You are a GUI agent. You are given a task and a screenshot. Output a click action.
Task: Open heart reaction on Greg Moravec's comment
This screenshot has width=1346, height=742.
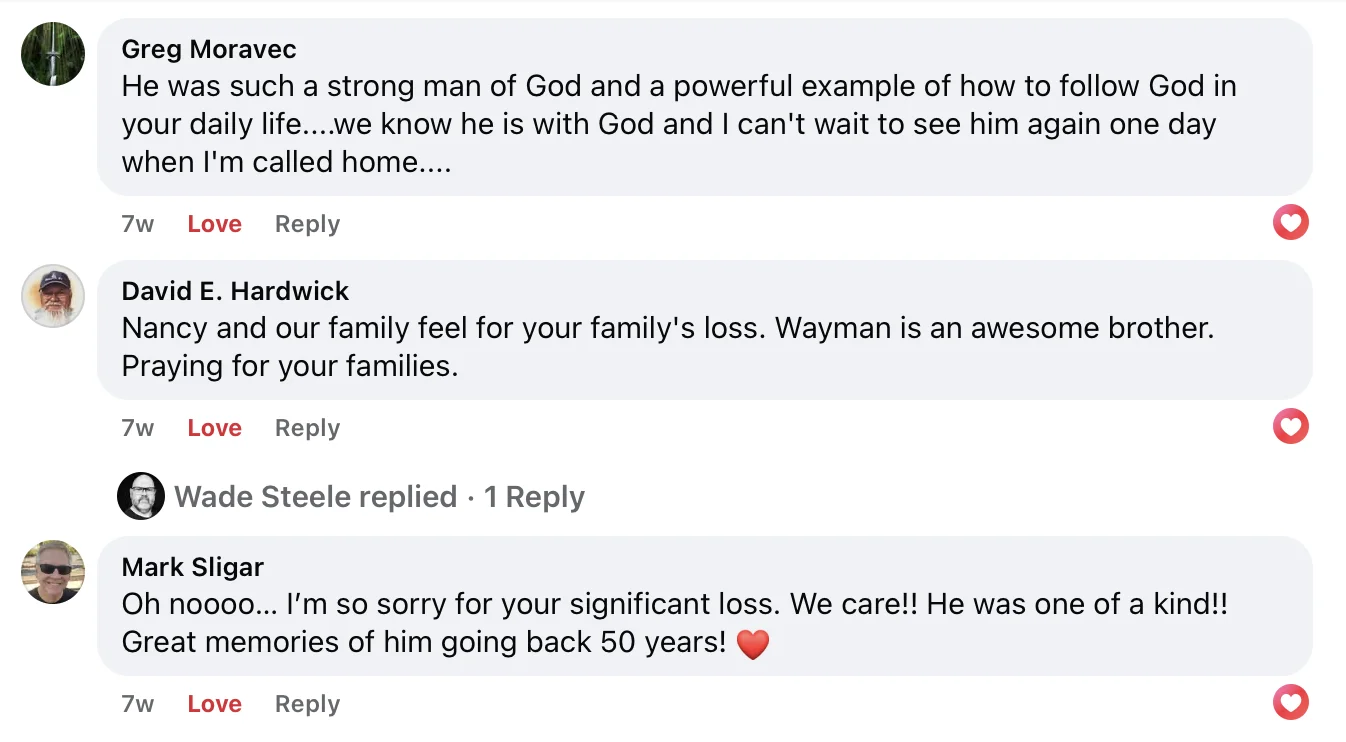coord(1290,222)
